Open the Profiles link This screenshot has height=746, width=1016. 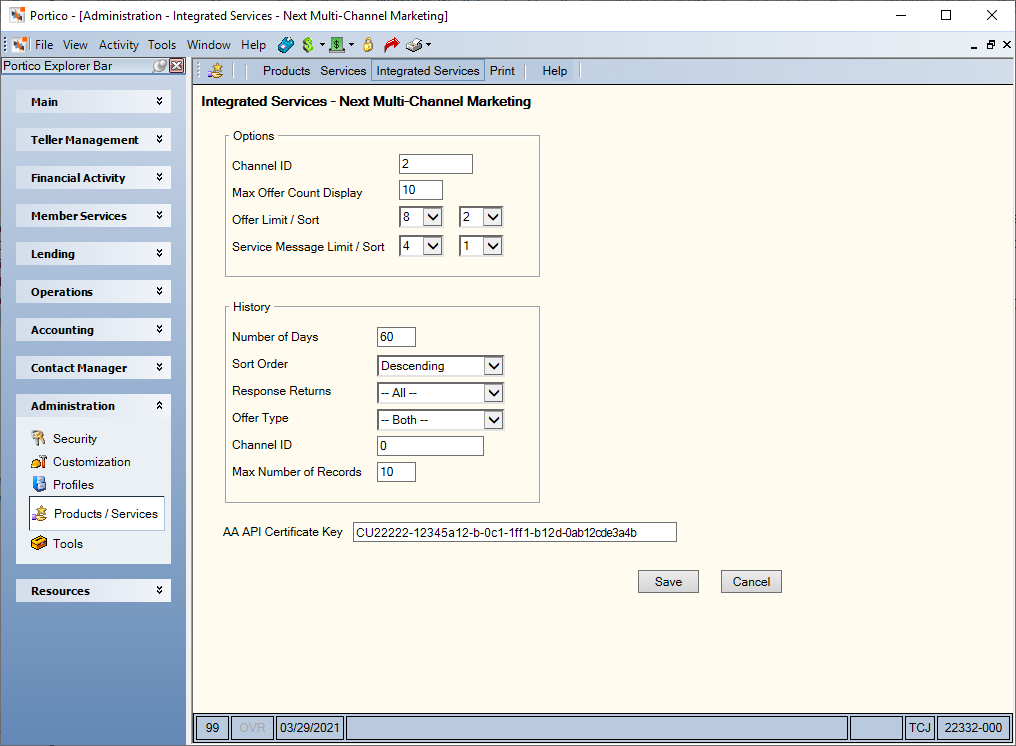coord(73,485)
